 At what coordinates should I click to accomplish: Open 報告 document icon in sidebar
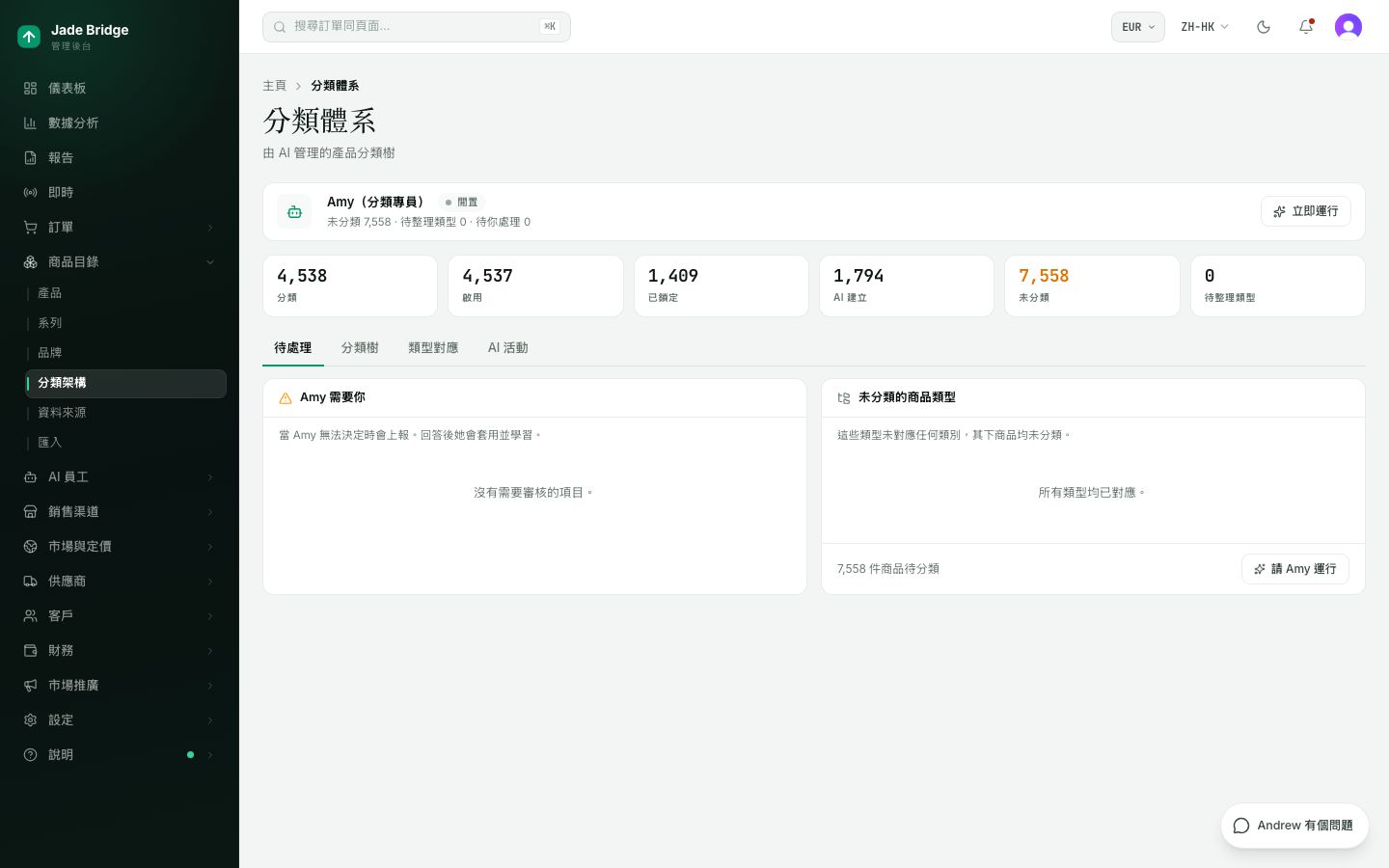point(30,157)
